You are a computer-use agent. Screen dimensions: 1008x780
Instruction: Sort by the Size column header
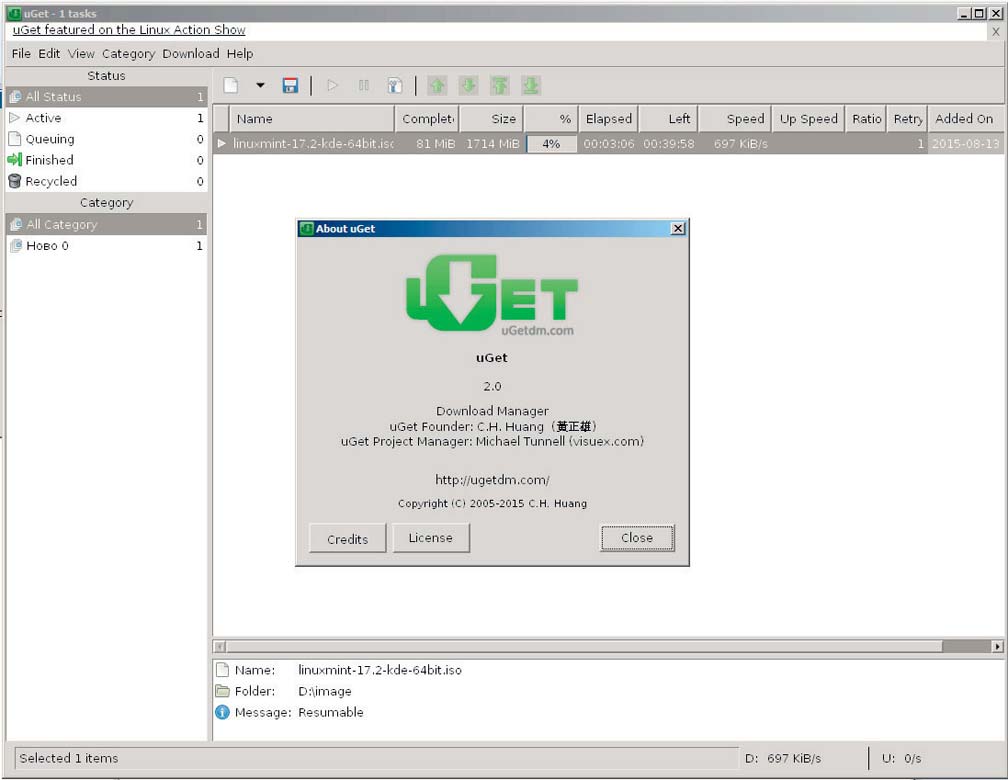coord(492,119)
